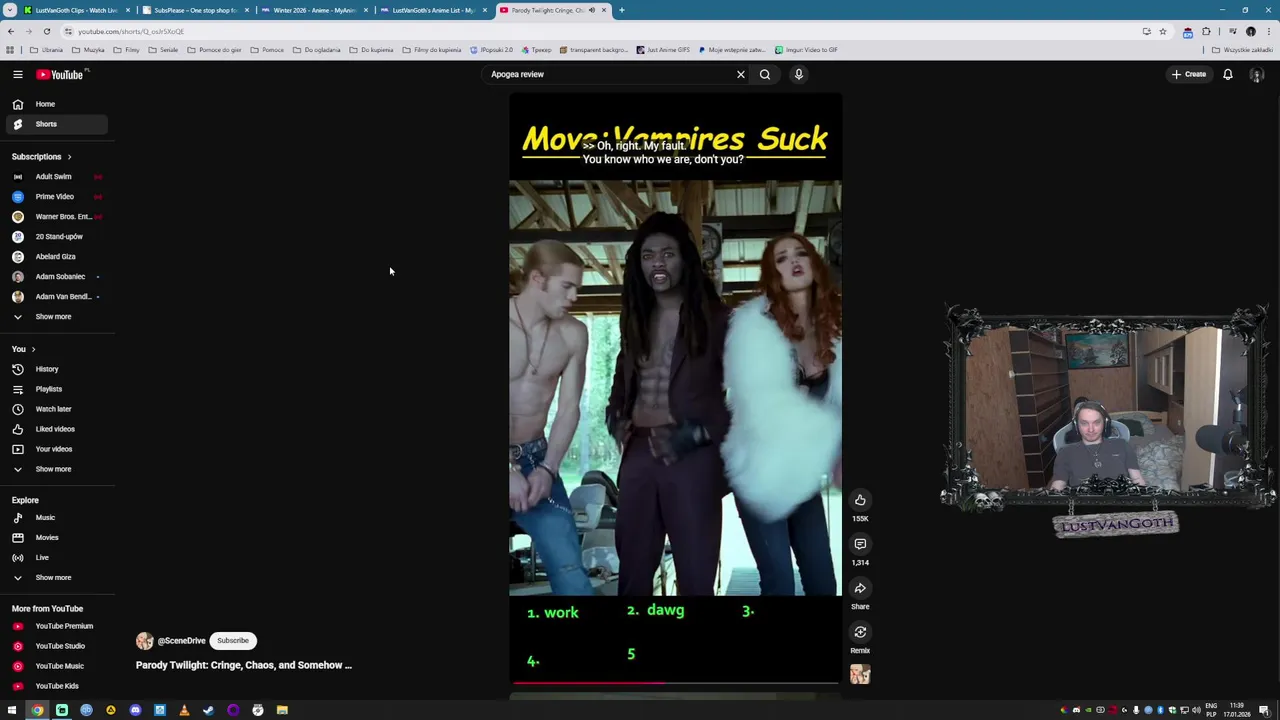The width and height of the screenshot is (1280, 720).
Task: Go to the YouTube logo home link
Action: click(60, 74)
